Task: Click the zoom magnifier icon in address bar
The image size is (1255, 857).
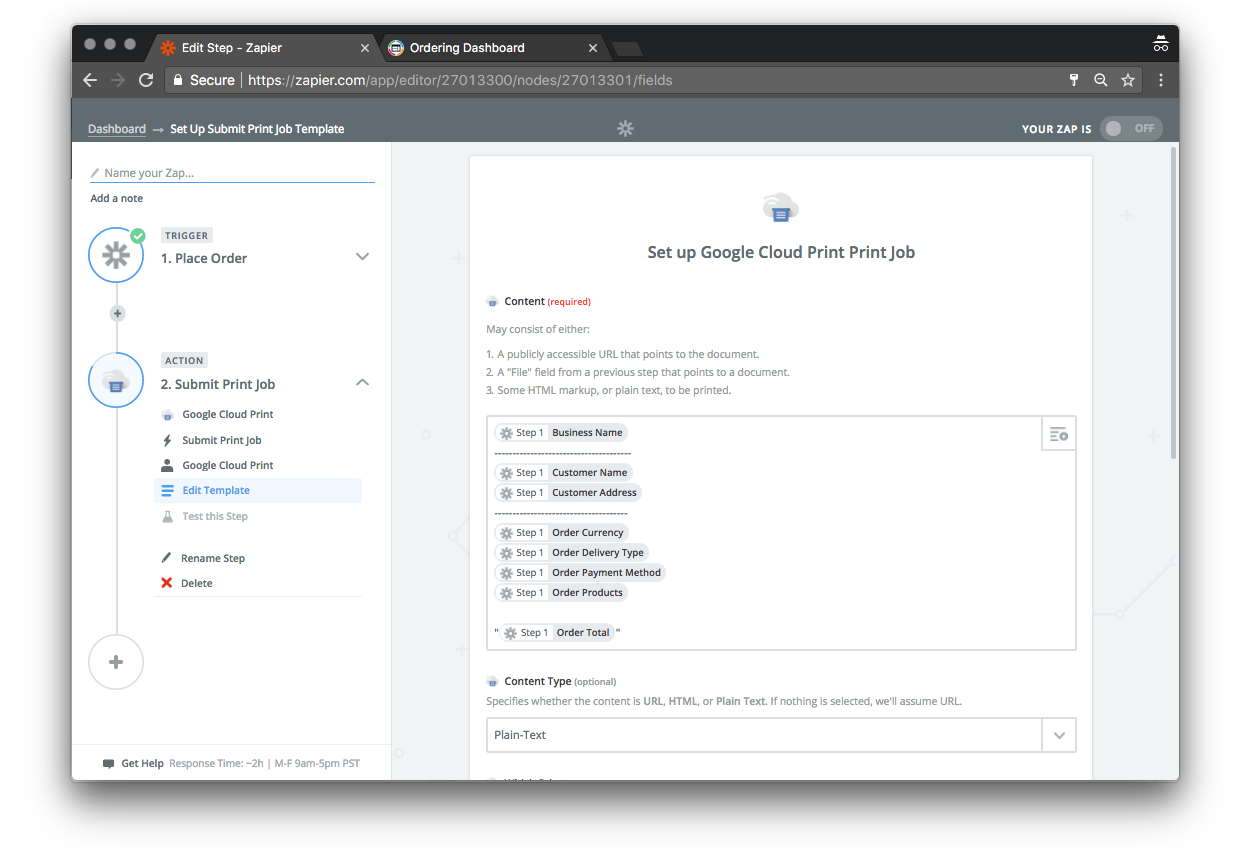Action: pos(1101,80)
